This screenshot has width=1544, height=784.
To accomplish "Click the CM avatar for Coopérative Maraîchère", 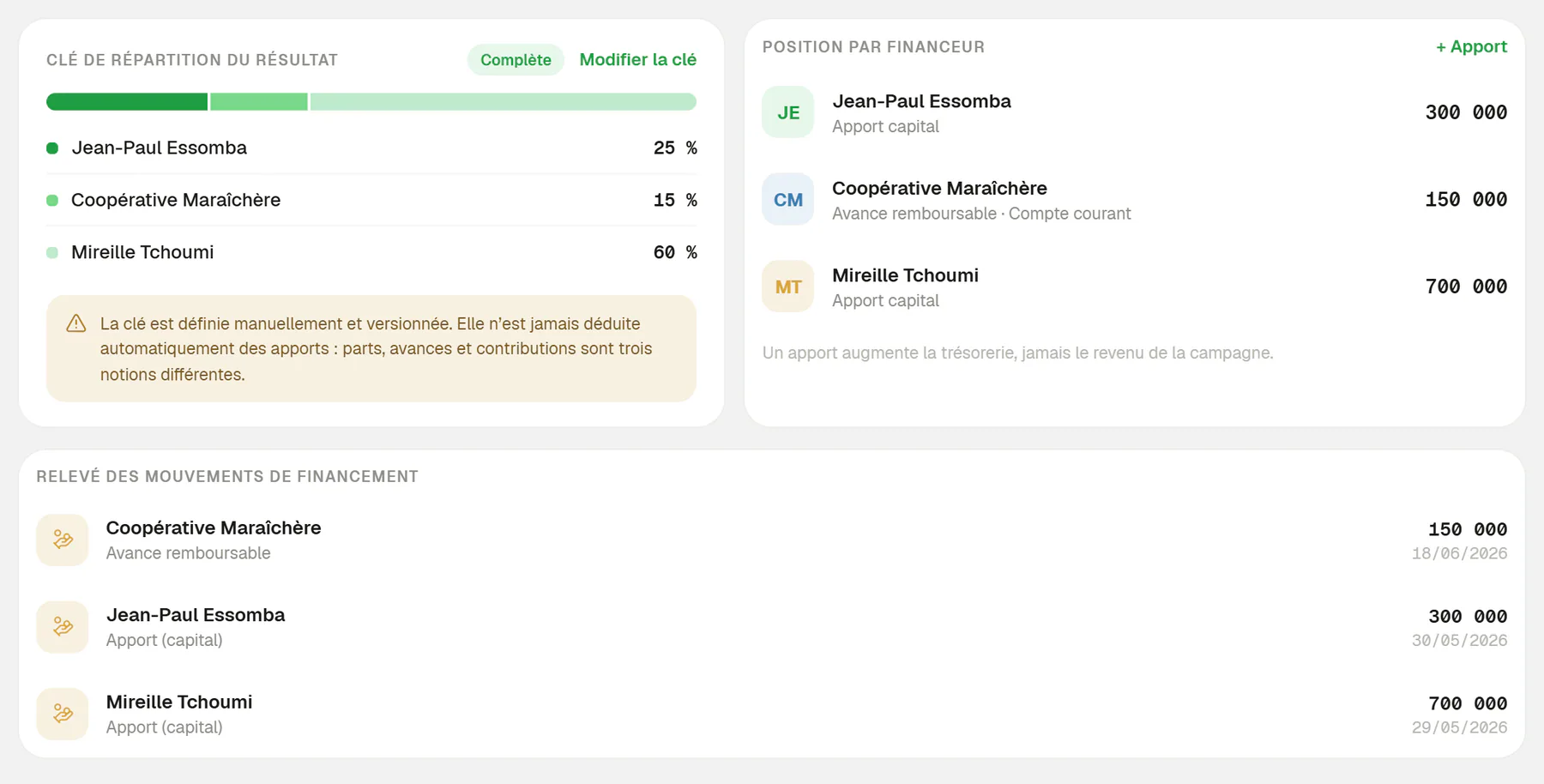I will (787, 200).
